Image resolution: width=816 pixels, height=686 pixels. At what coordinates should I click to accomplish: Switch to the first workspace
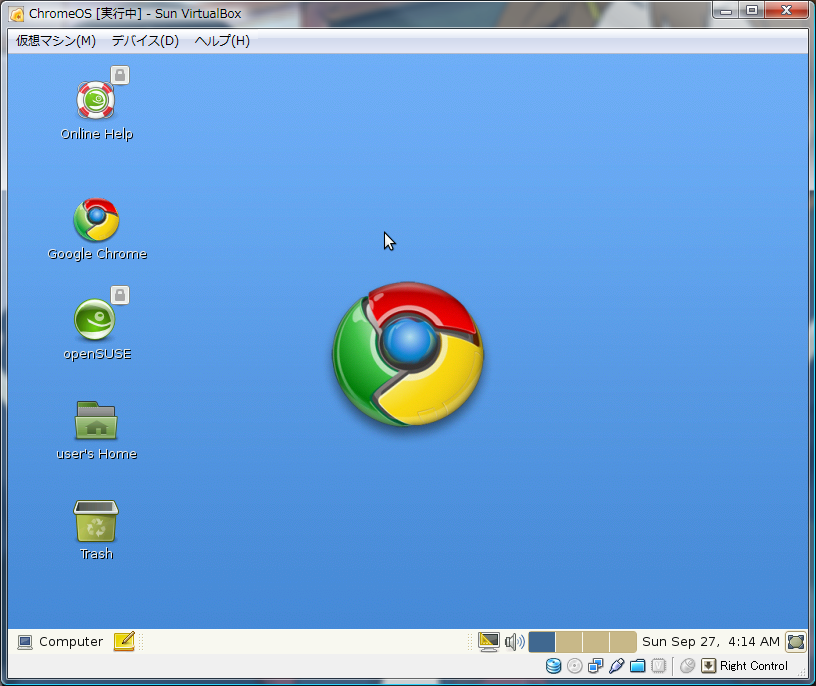(x=542, y=642)
